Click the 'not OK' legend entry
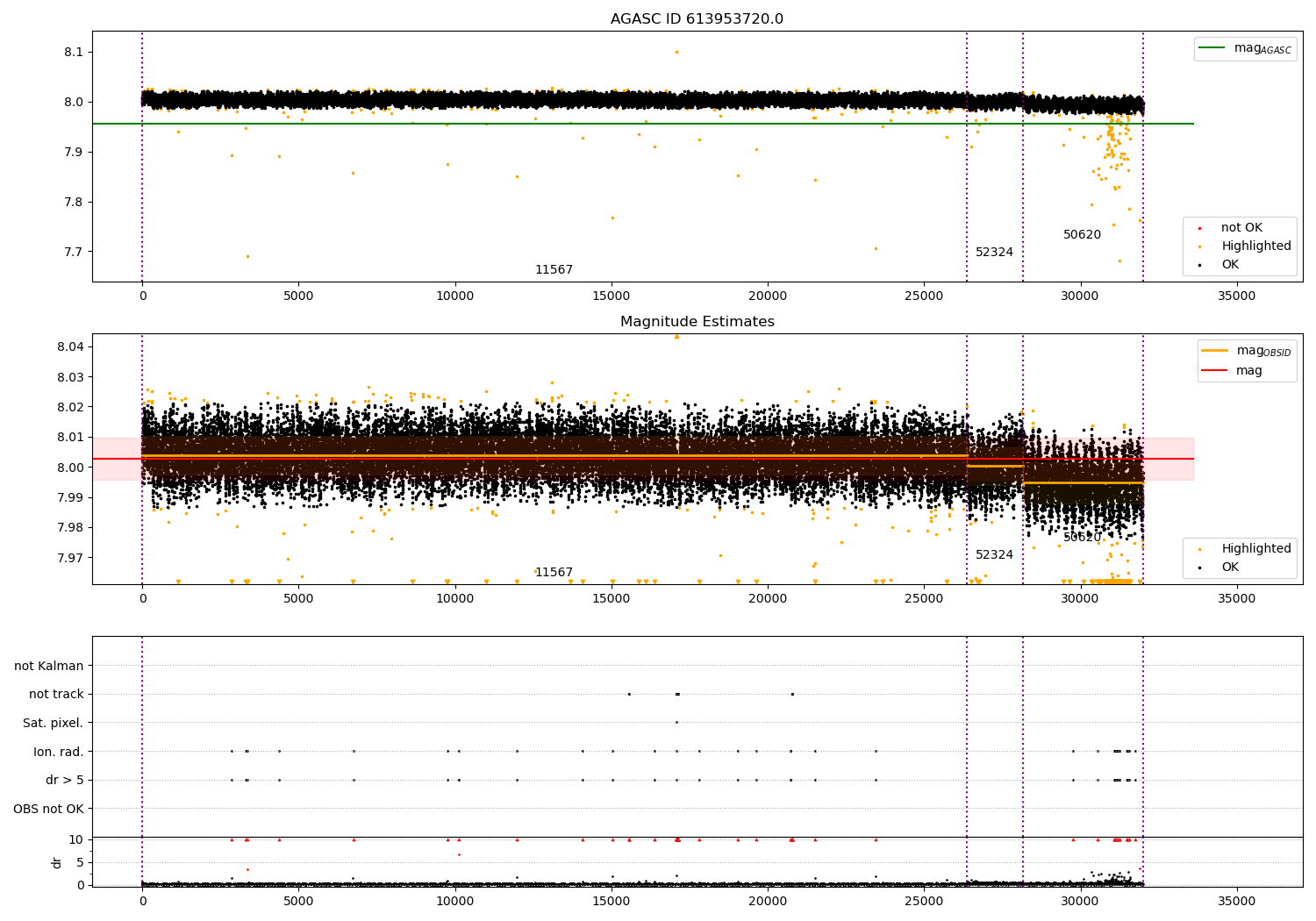1316x921 pixels. (1241, 228)
